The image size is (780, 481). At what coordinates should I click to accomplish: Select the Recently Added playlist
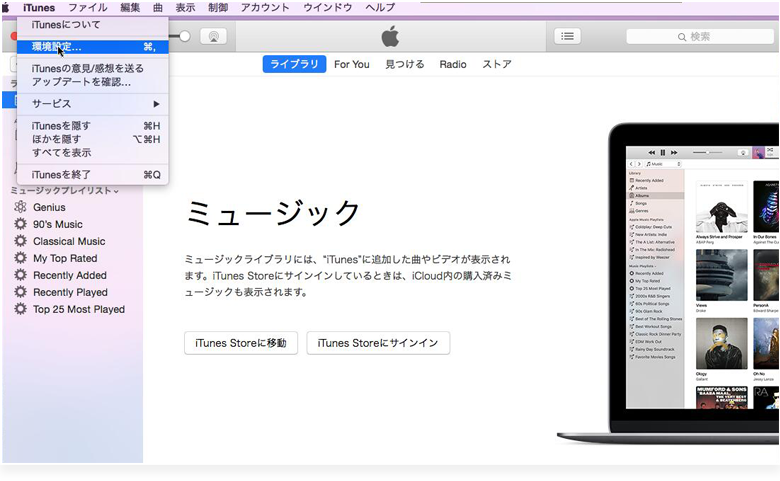click(x=70, y=275)
